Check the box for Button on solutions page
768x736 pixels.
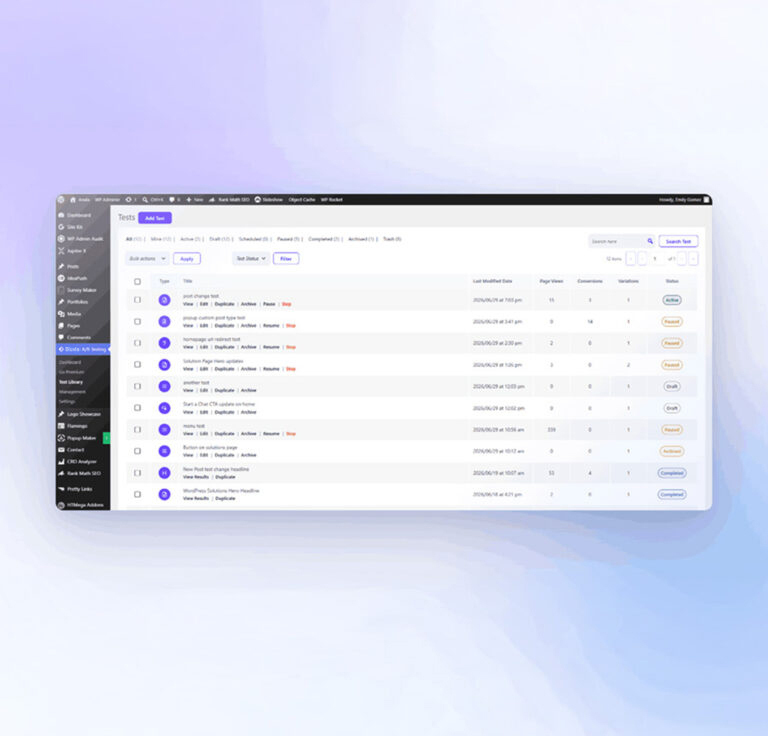tap(138, 451)
